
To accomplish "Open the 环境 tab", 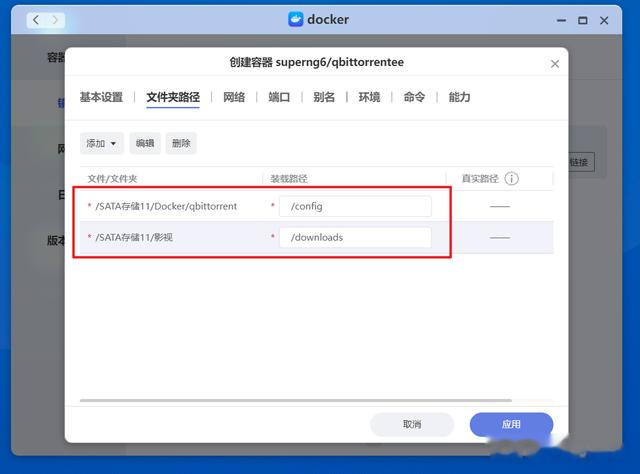I will pos(369,97).
